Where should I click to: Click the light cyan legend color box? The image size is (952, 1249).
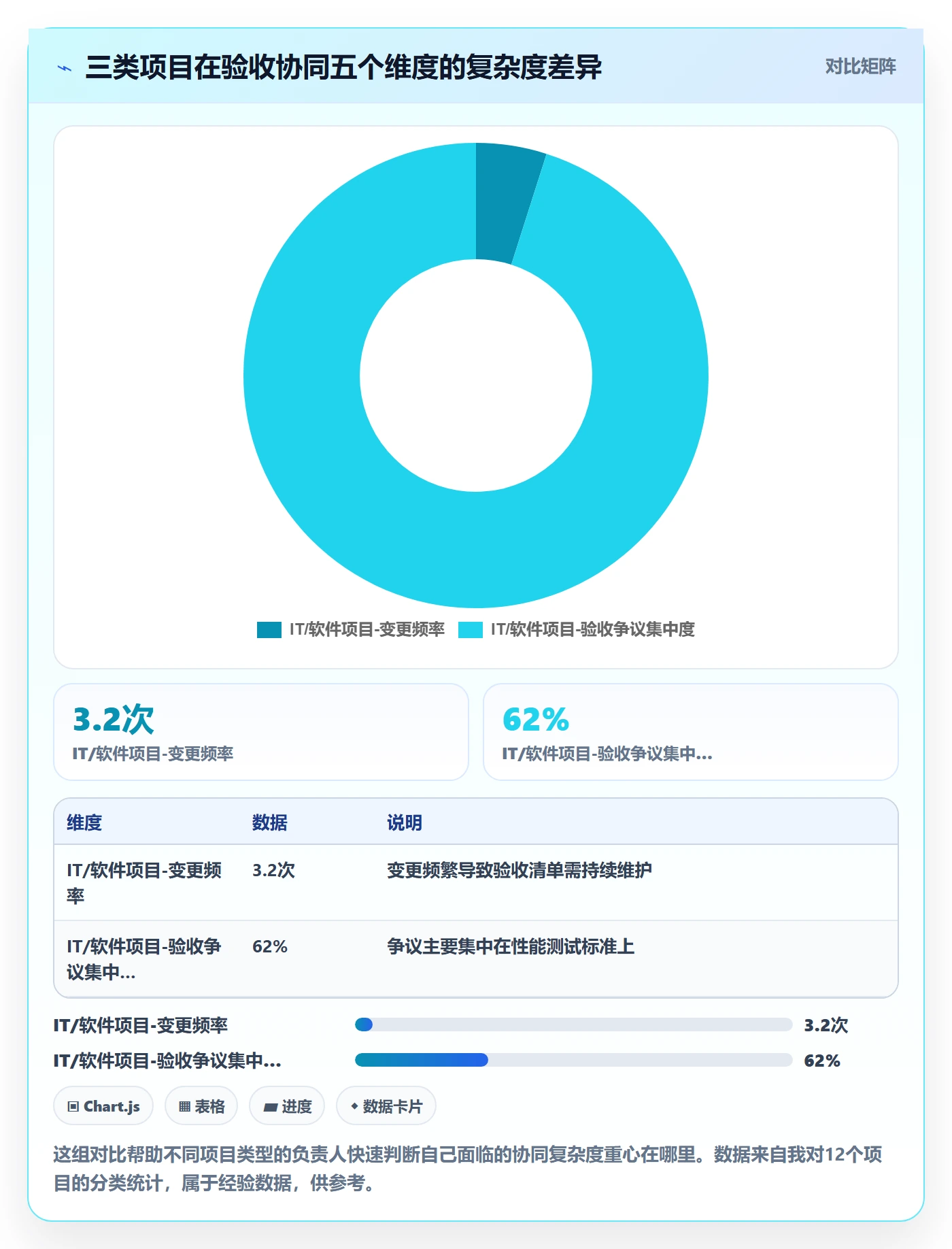click(471, 630)
